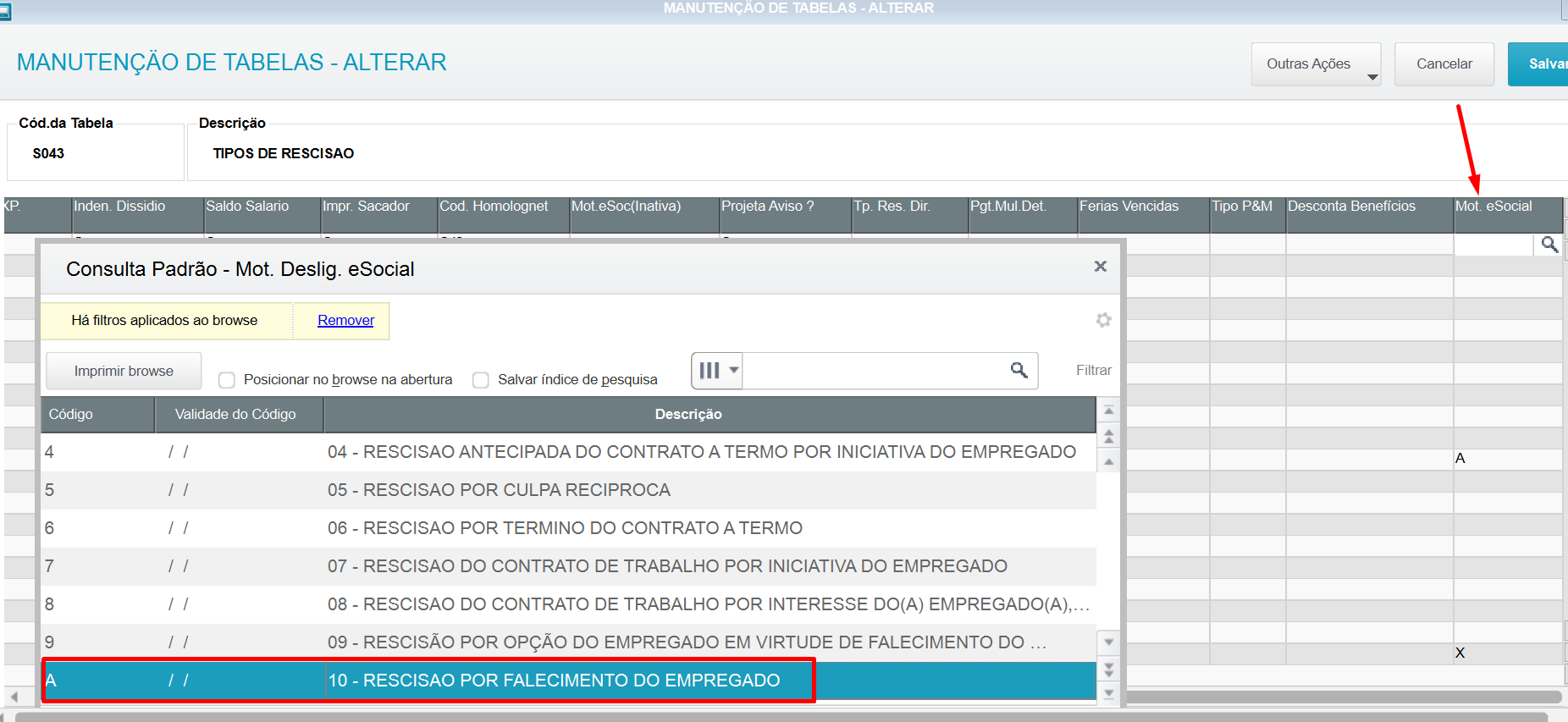Expand the Outras Ações dropdown

(x=1316, y=64)
